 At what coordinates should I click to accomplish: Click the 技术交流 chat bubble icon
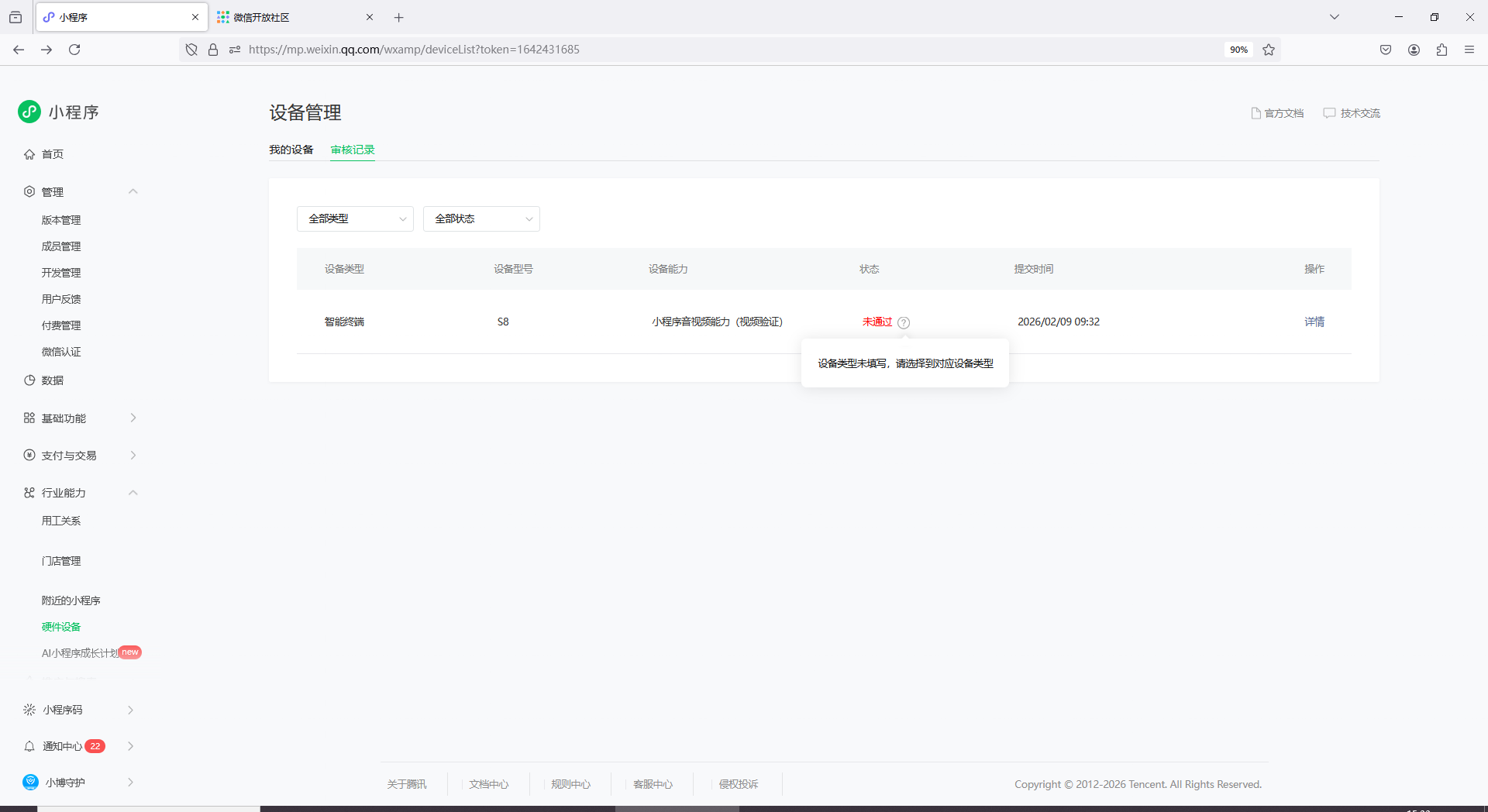pyautogui.click(x=1329, y=113)
